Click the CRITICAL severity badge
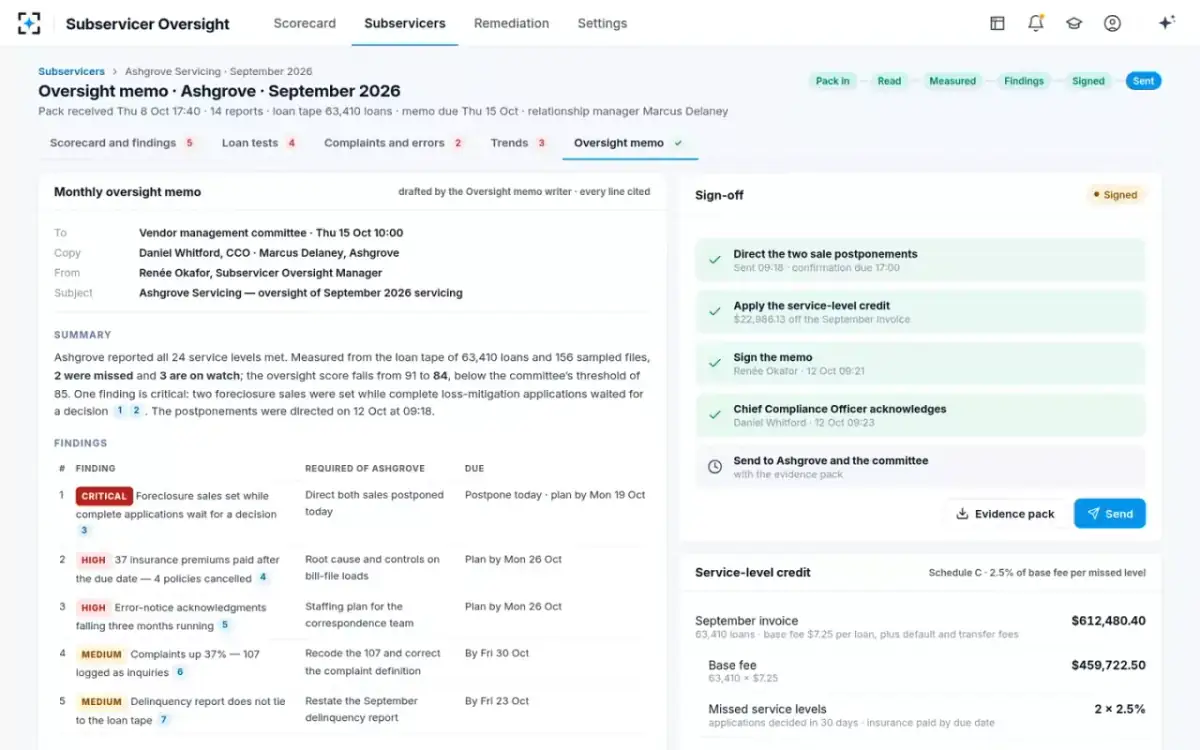 pos(104,496)
